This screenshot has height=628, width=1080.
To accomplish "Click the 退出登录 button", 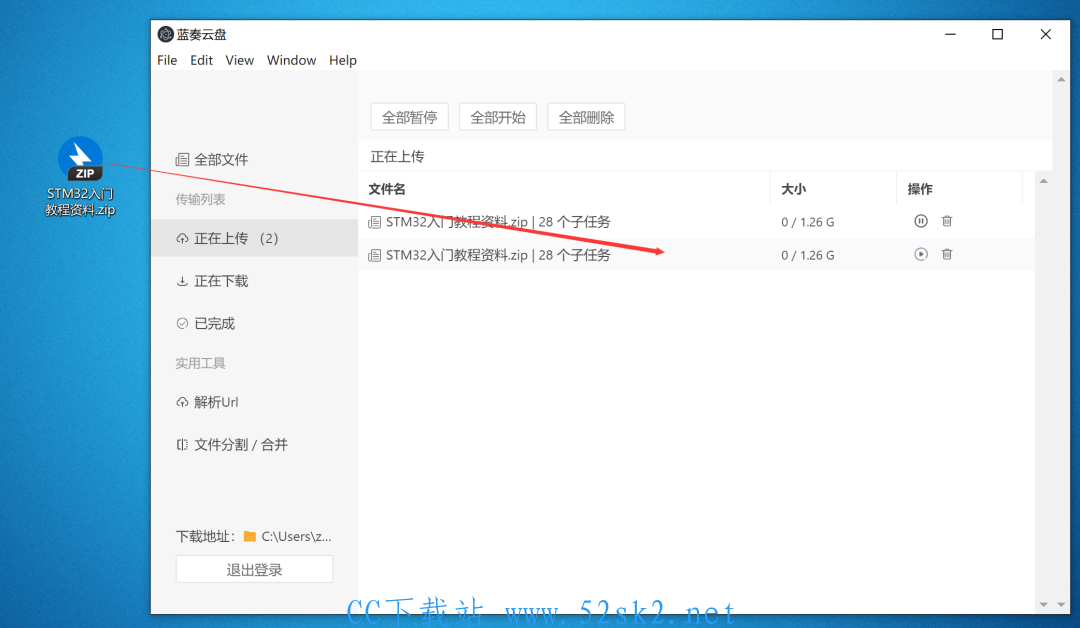I will point(254,569).
